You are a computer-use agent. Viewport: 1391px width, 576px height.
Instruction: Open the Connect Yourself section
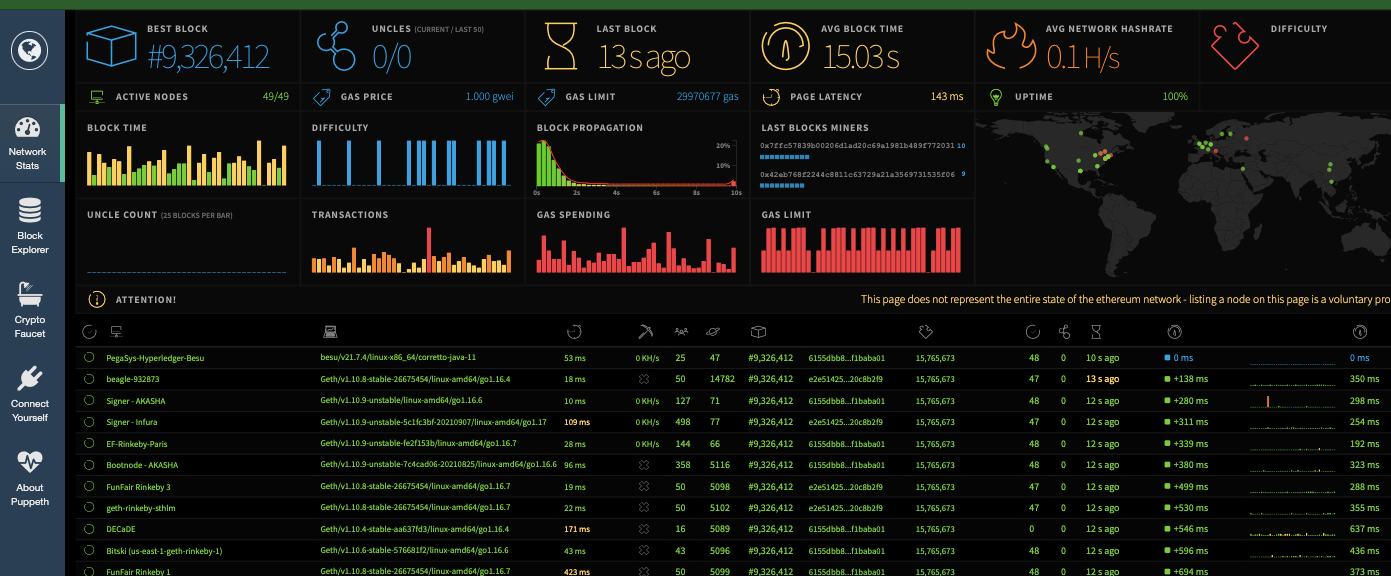30,395
